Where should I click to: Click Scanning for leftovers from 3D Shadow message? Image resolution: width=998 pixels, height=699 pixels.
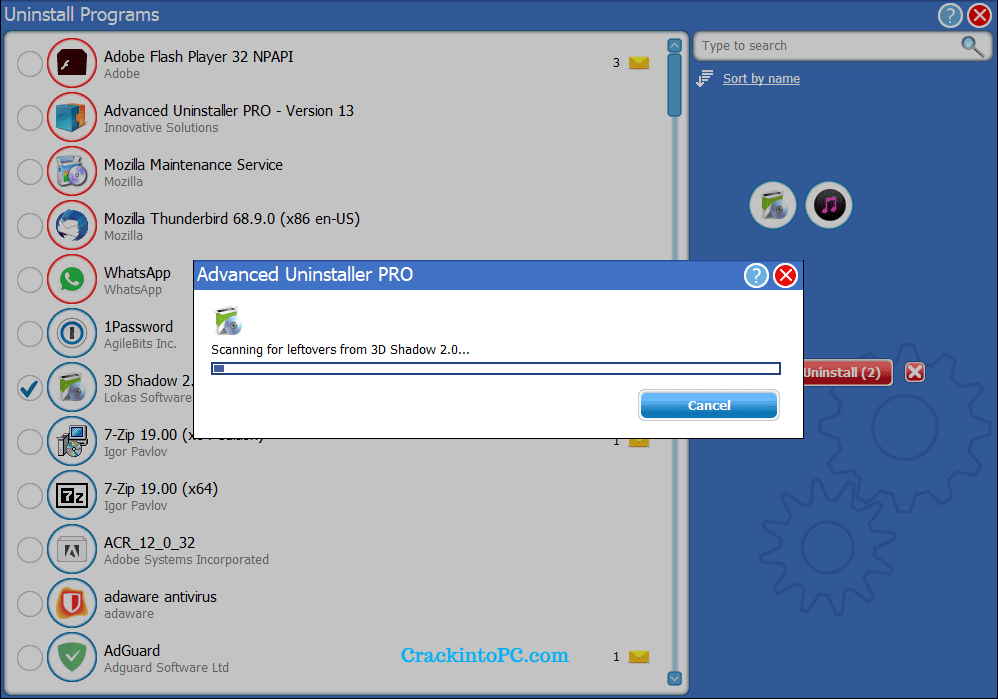(x=340, y=350)
